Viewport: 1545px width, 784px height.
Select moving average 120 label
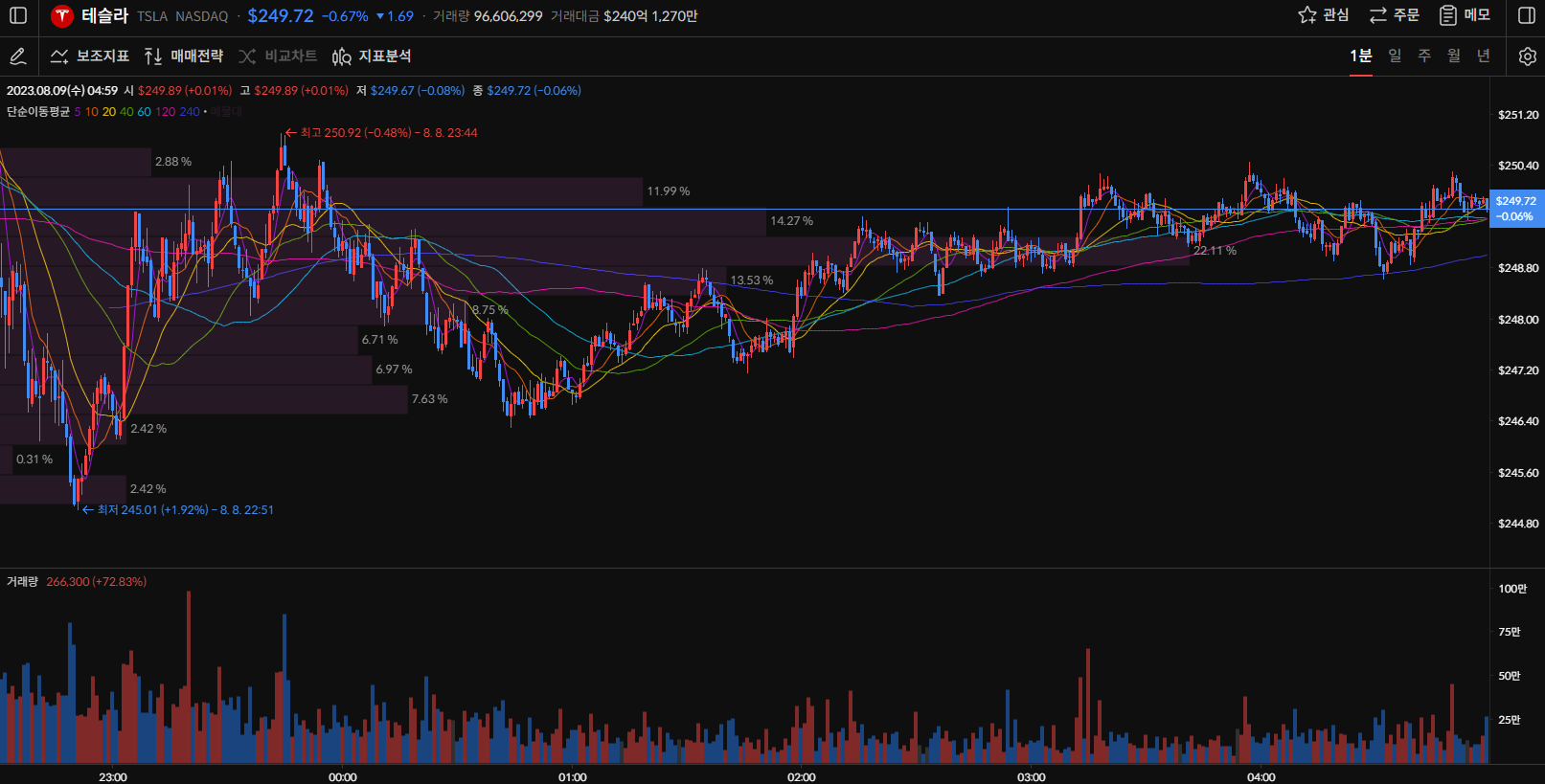(166, 112)
